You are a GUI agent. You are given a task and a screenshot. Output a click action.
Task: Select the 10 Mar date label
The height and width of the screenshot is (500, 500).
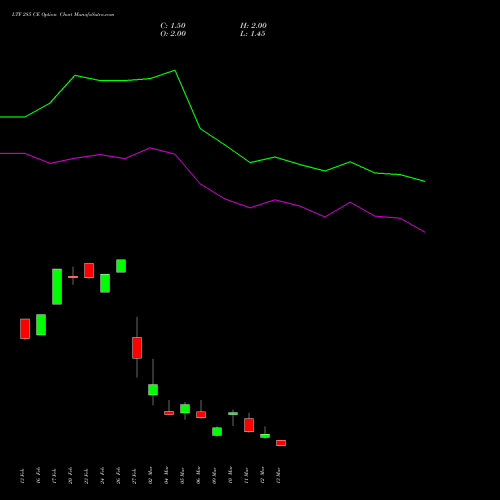[230, 475]
